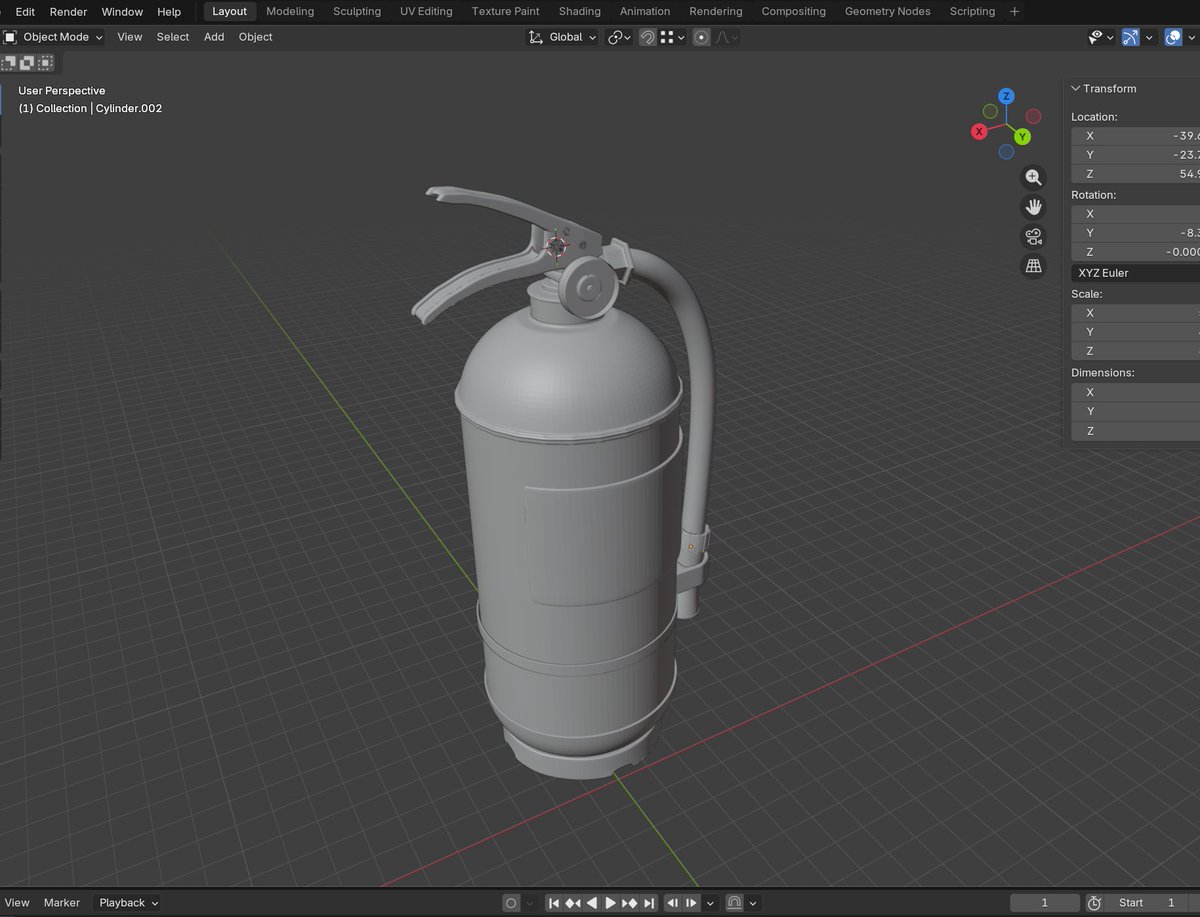The height and width of the screenshot is (917, 1200).
Task: Jump to timeline start frame
Action: [553, 903]
